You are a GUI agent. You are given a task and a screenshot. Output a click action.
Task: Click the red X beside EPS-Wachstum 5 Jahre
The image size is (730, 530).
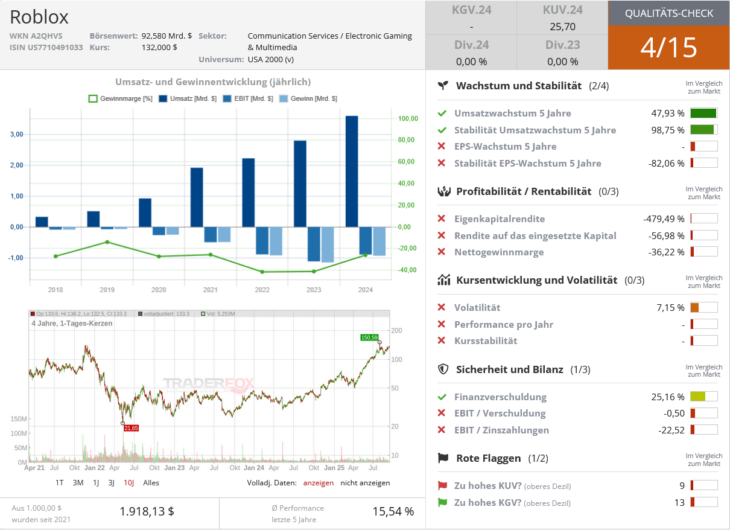pyautogui.click(x=441, y=146)
